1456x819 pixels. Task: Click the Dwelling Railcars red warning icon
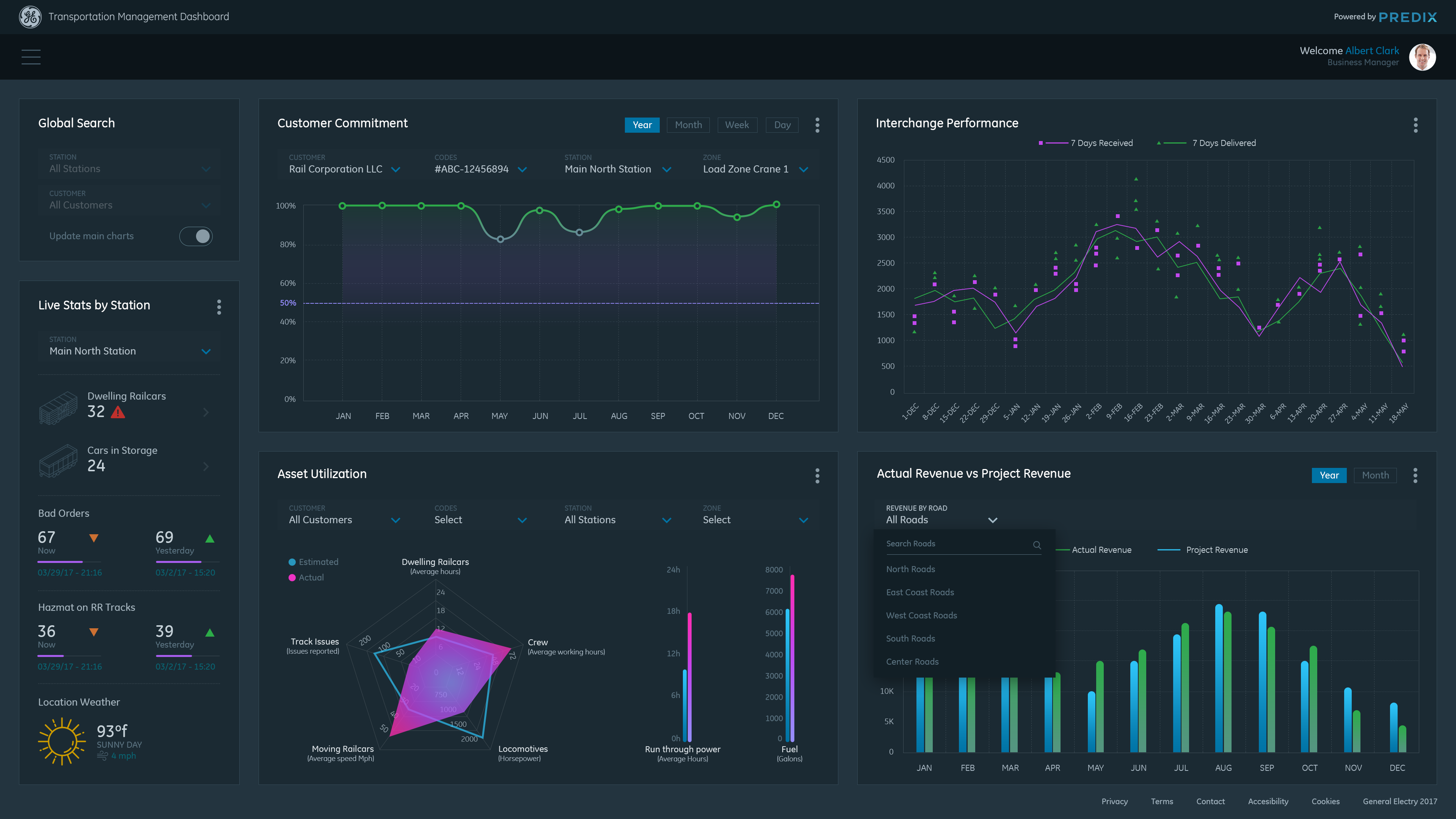pos(118,412)
